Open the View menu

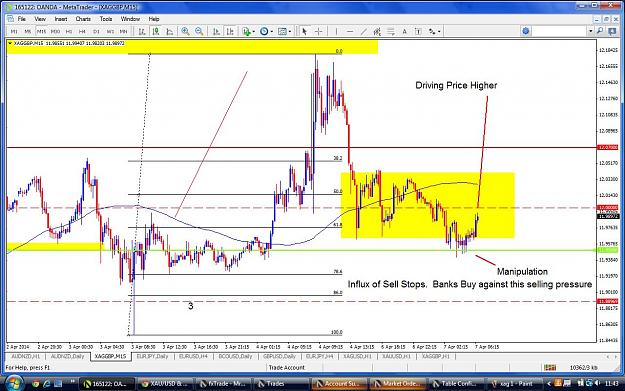[x=40, y=19]
